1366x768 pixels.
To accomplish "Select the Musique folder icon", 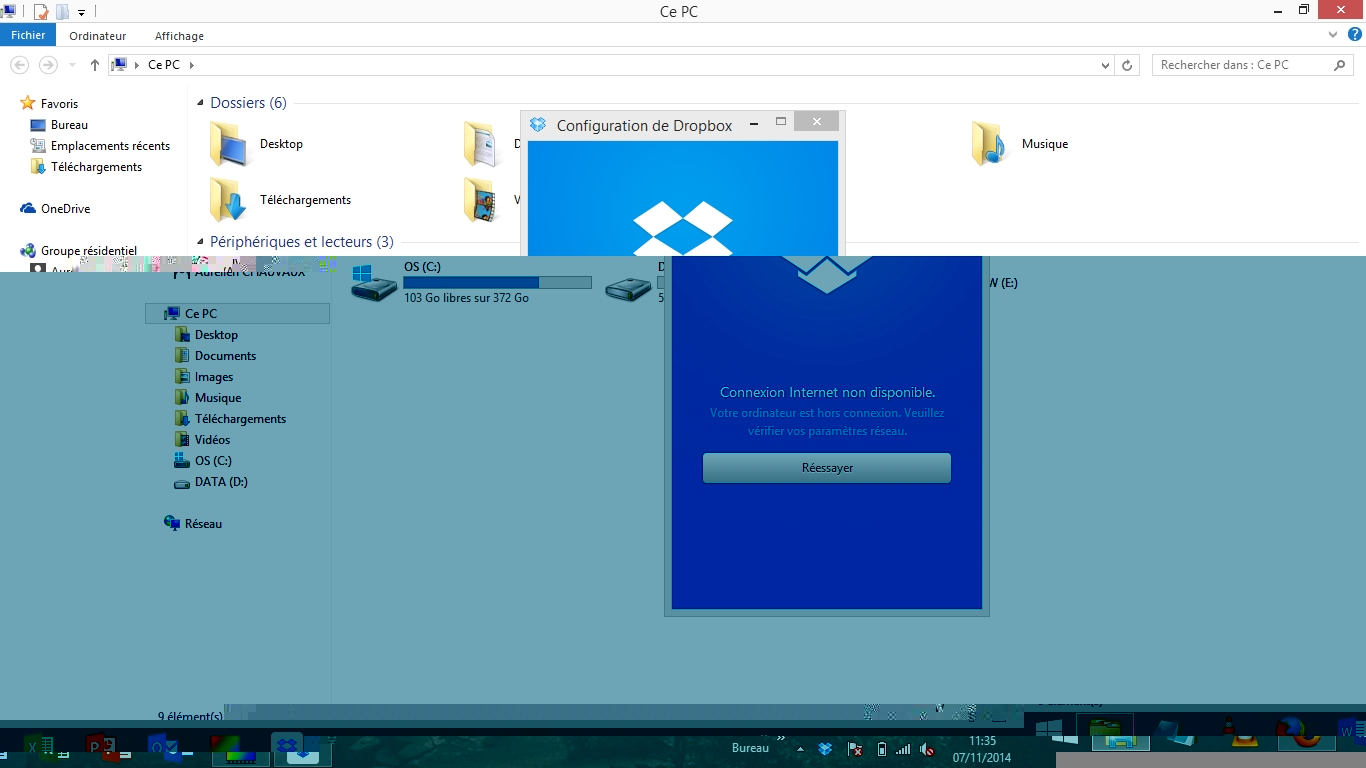I will 989,144.
